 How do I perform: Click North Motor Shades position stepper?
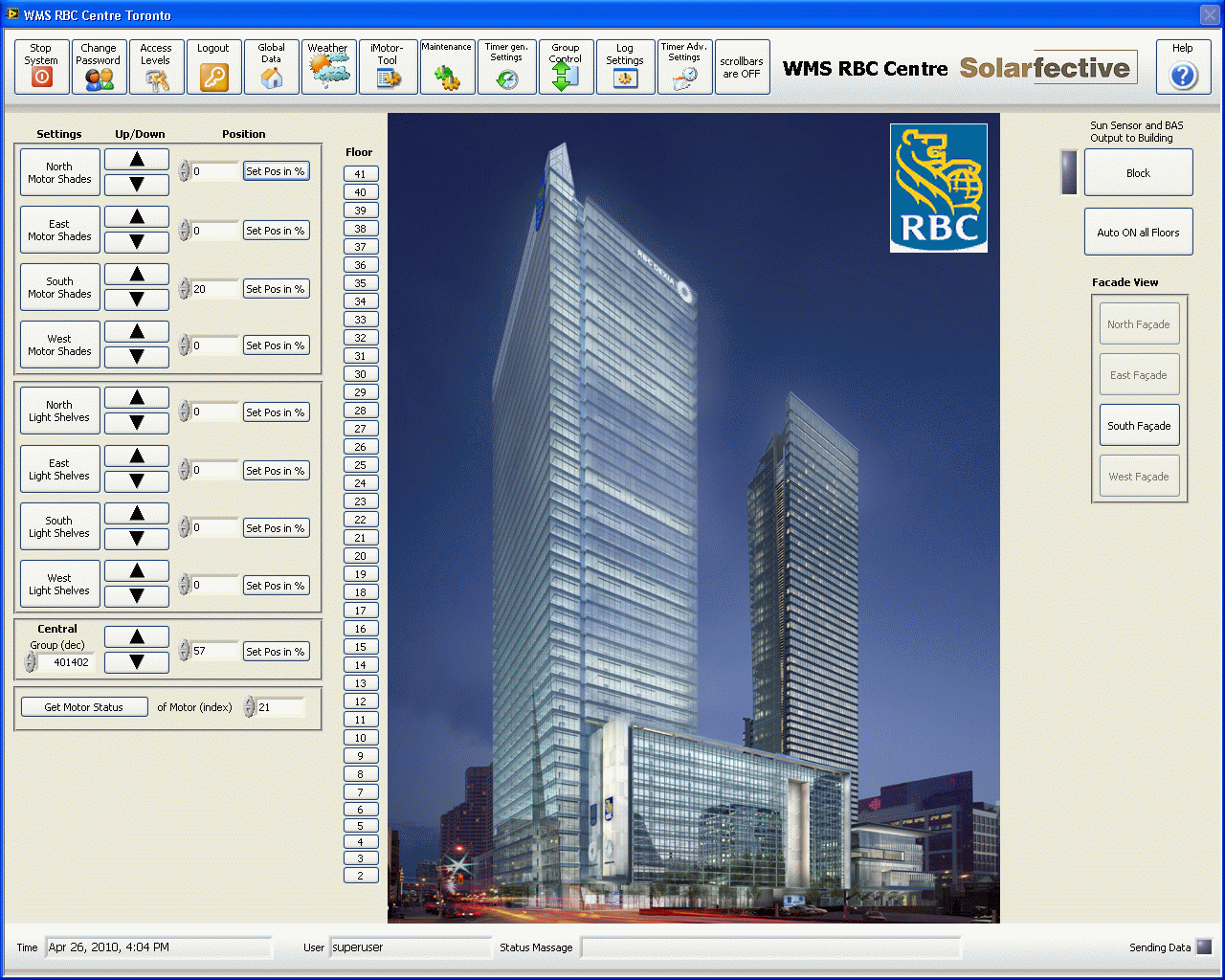coord(185,171)
